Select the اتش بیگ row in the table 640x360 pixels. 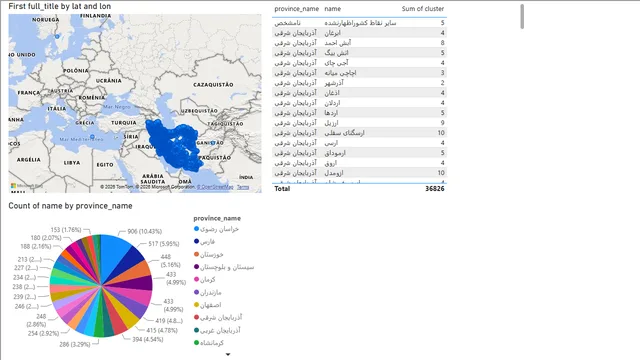click(359, 53)
